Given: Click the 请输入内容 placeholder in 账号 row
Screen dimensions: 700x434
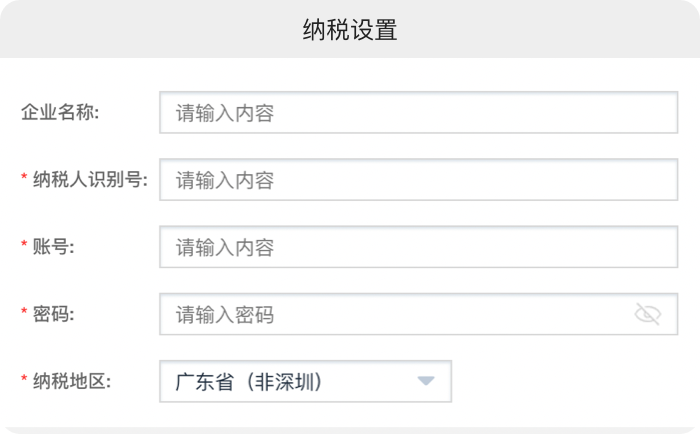Looking at the screenshot, I should click(x=225, y=247).
